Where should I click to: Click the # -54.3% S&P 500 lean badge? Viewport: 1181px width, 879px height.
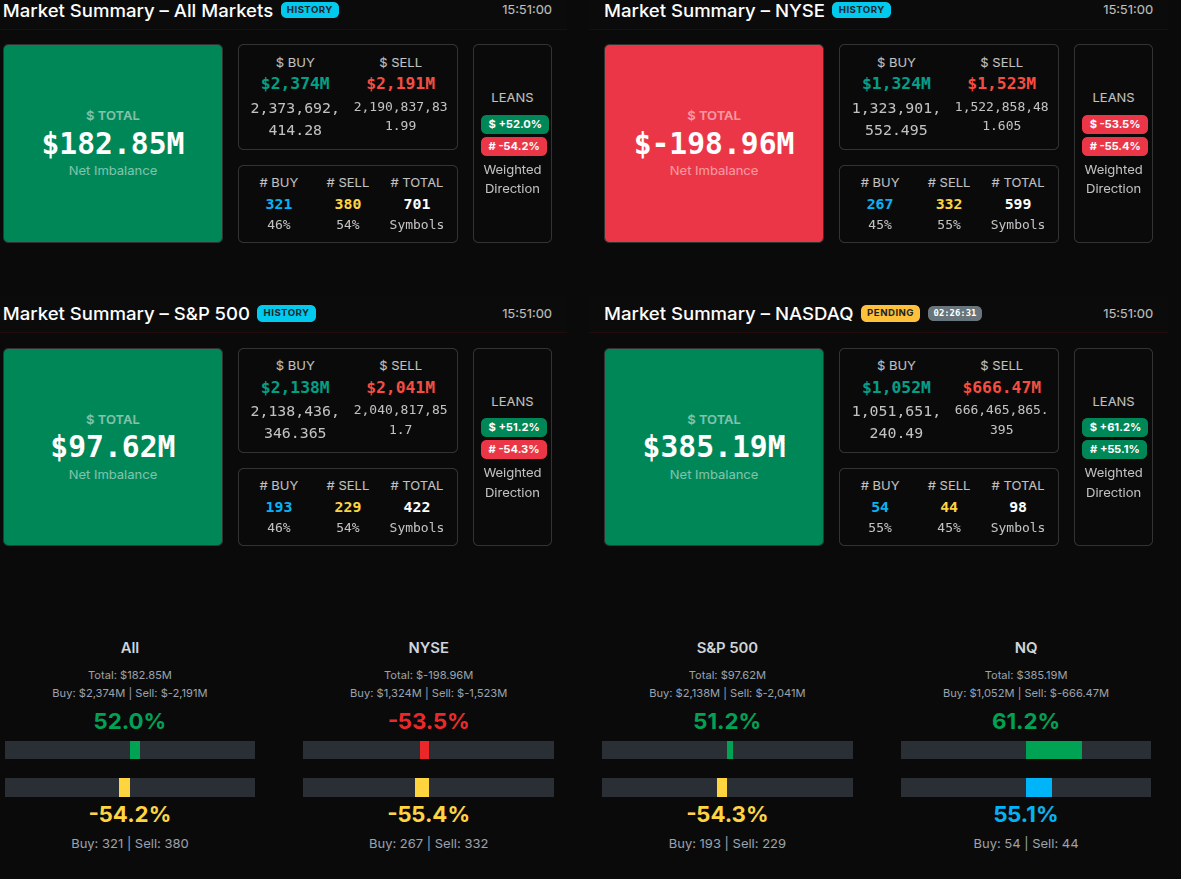point(514,449)
